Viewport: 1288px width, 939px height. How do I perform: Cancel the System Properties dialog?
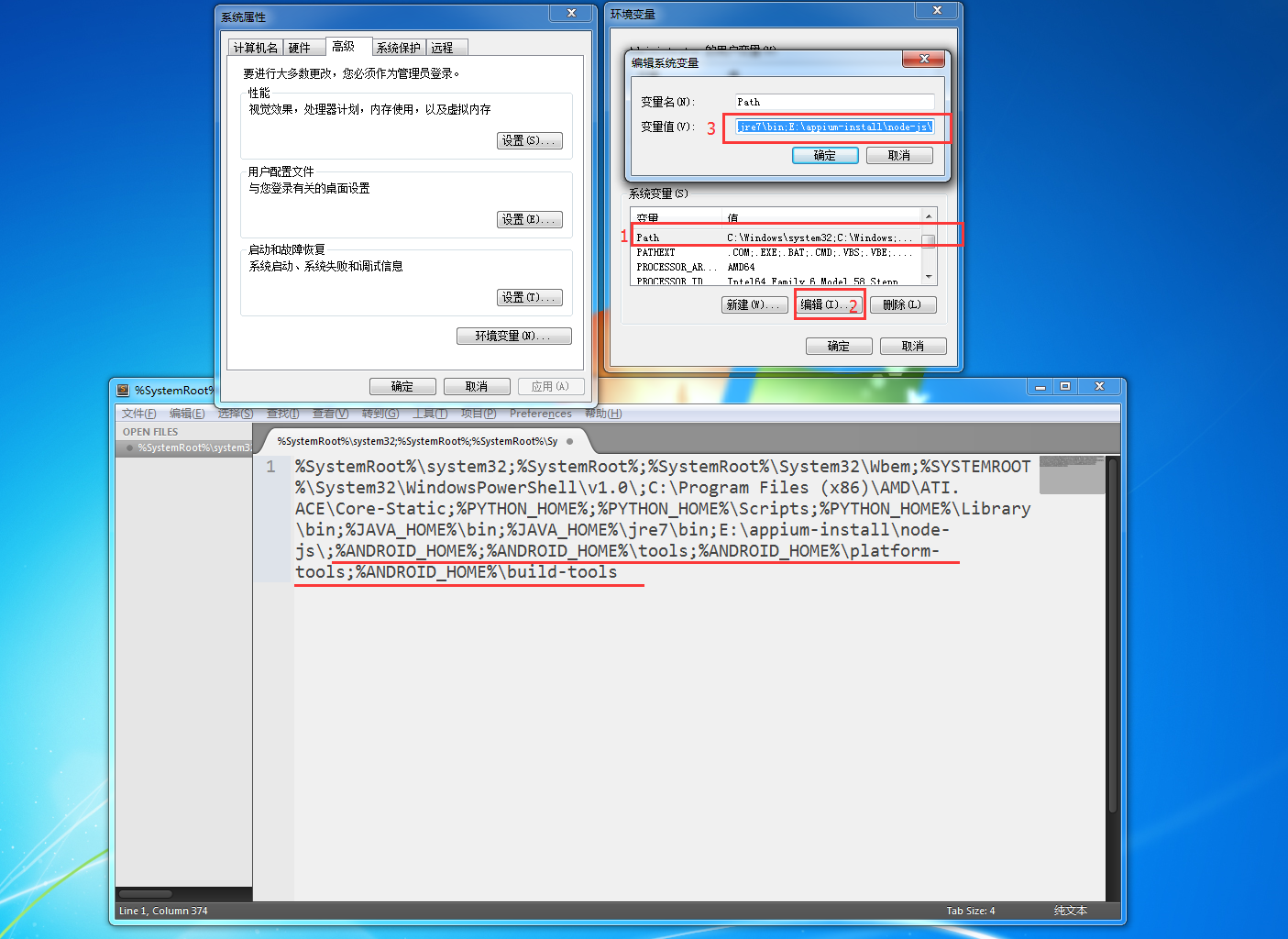pos(477,386)
